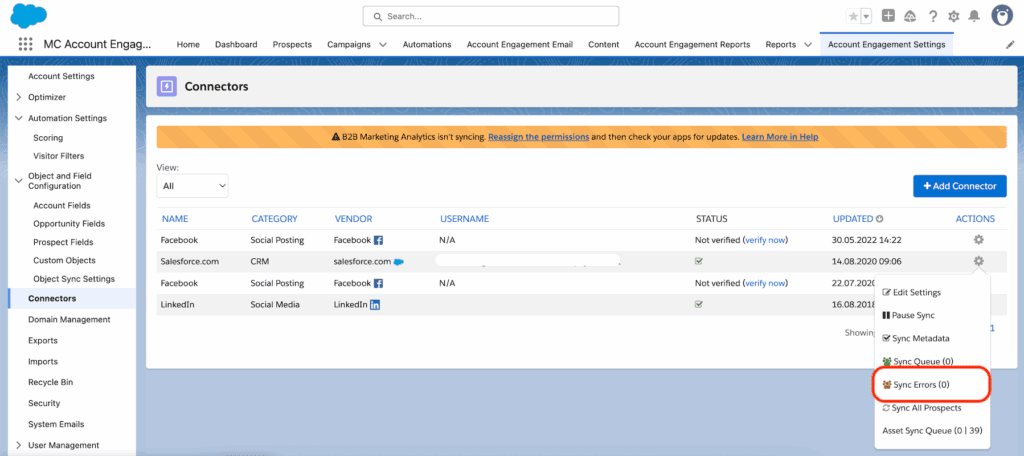
Task: Select Pause Sync menu entry
Action: [x=908, y=315]
